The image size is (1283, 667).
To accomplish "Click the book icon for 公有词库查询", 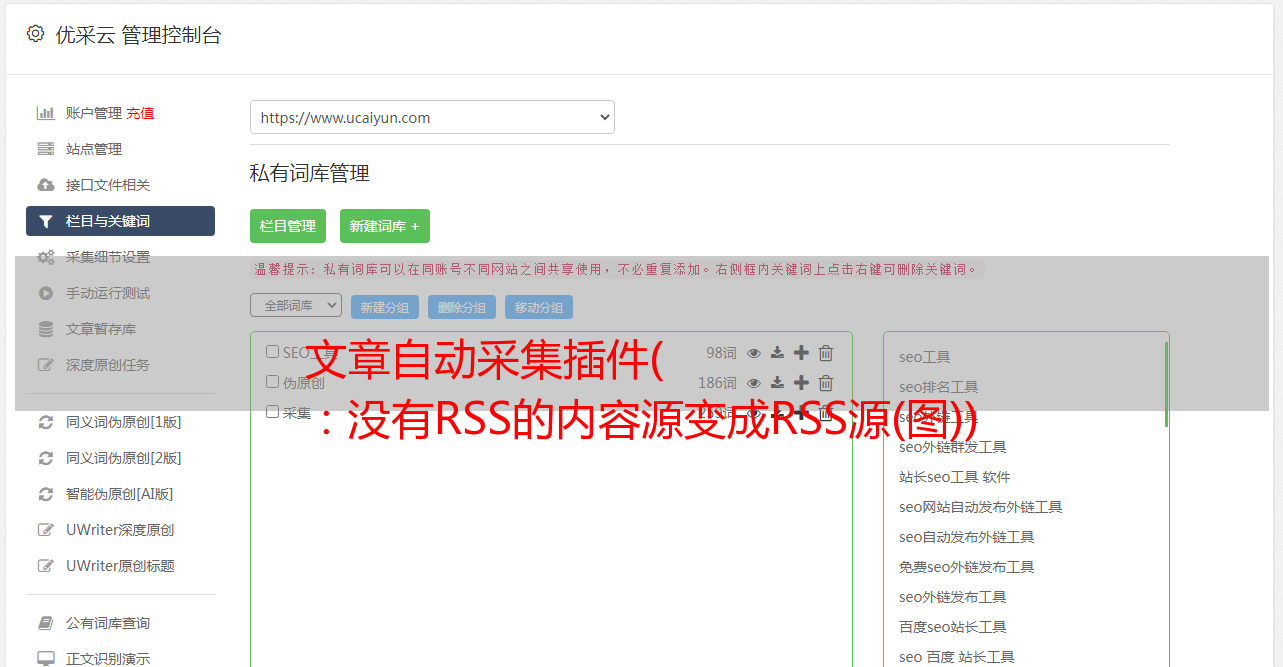I will click(x=46, y=623).
